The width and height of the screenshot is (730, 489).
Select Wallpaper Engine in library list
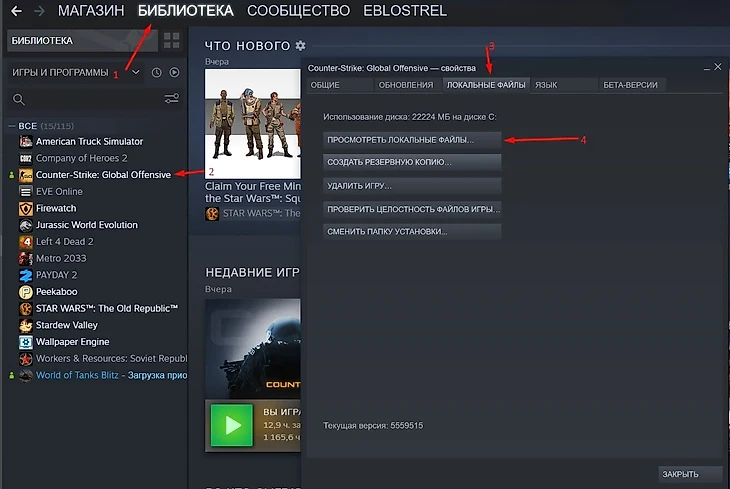[73, 342]
